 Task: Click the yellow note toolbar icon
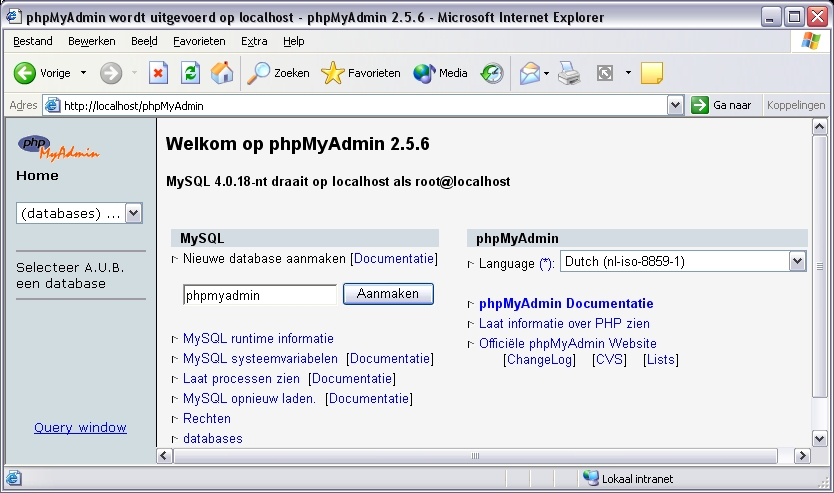tap(652, 73)
